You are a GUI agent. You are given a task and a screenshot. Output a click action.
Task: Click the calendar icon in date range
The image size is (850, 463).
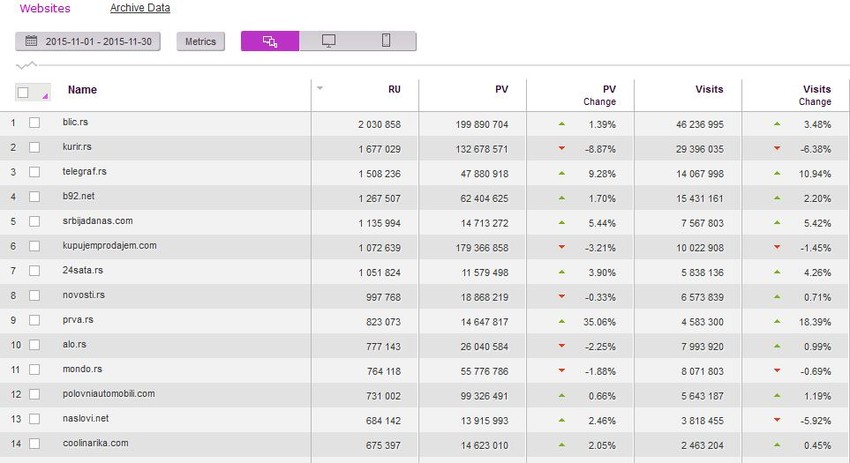tap(31, 41)
